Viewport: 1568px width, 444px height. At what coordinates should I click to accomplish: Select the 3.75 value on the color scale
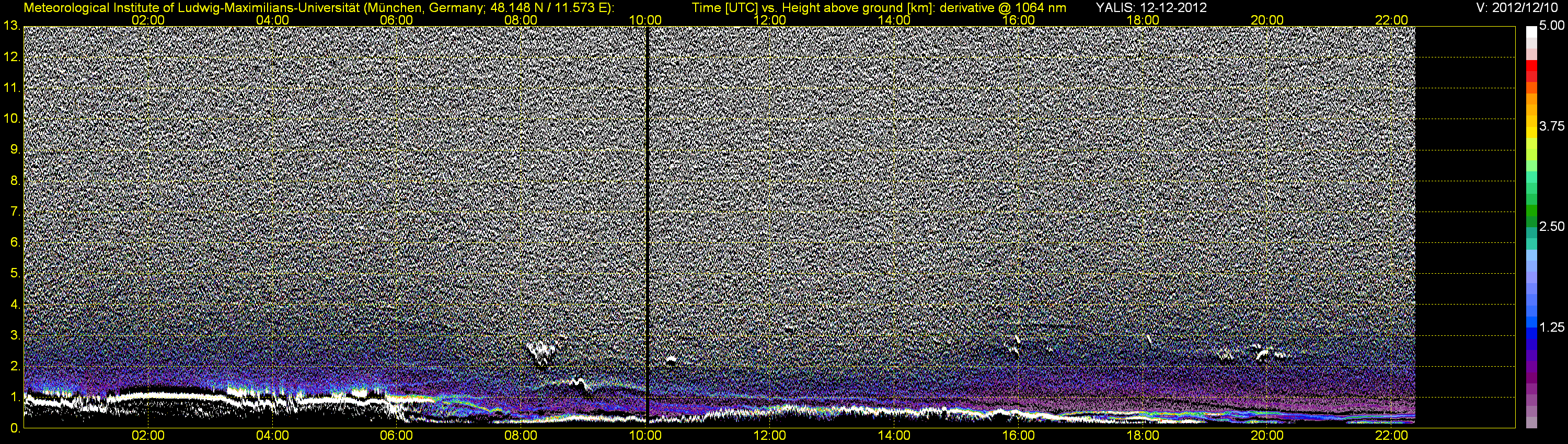coord(1551,126)
